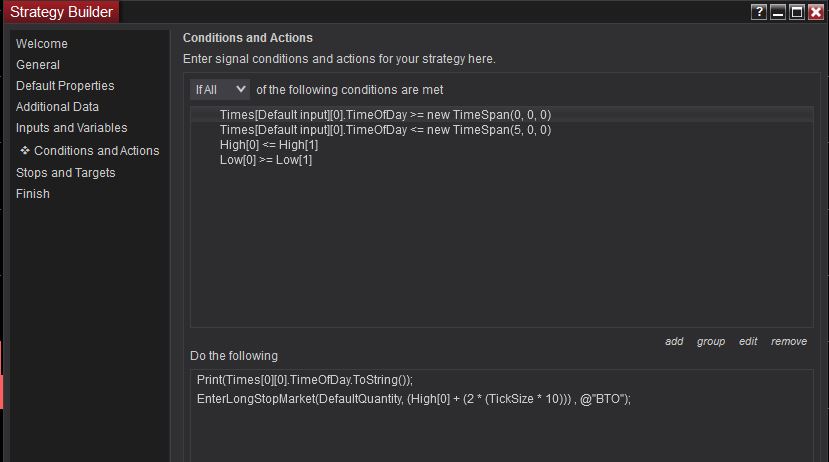Image resolution: width=829 pixels, height=462 pixels.
Task: Click the group conditions link
Action: coord(711,342)
